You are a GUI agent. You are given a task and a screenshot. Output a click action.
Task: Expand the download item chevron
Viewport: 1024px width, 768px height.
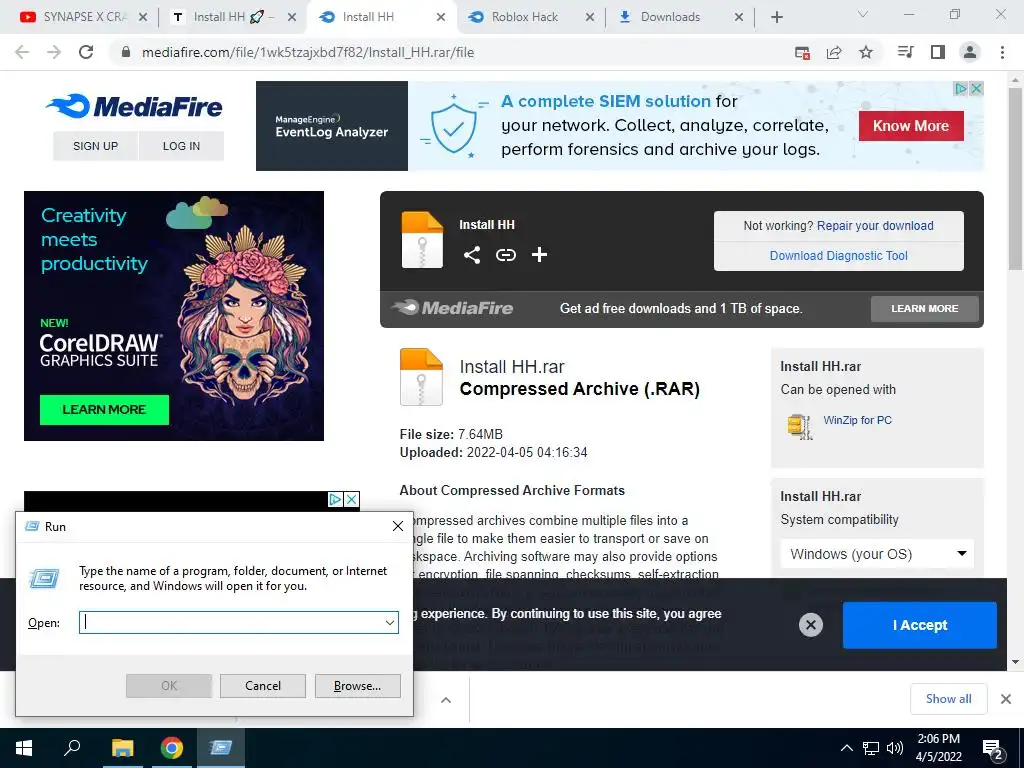[x=446, y=700]
